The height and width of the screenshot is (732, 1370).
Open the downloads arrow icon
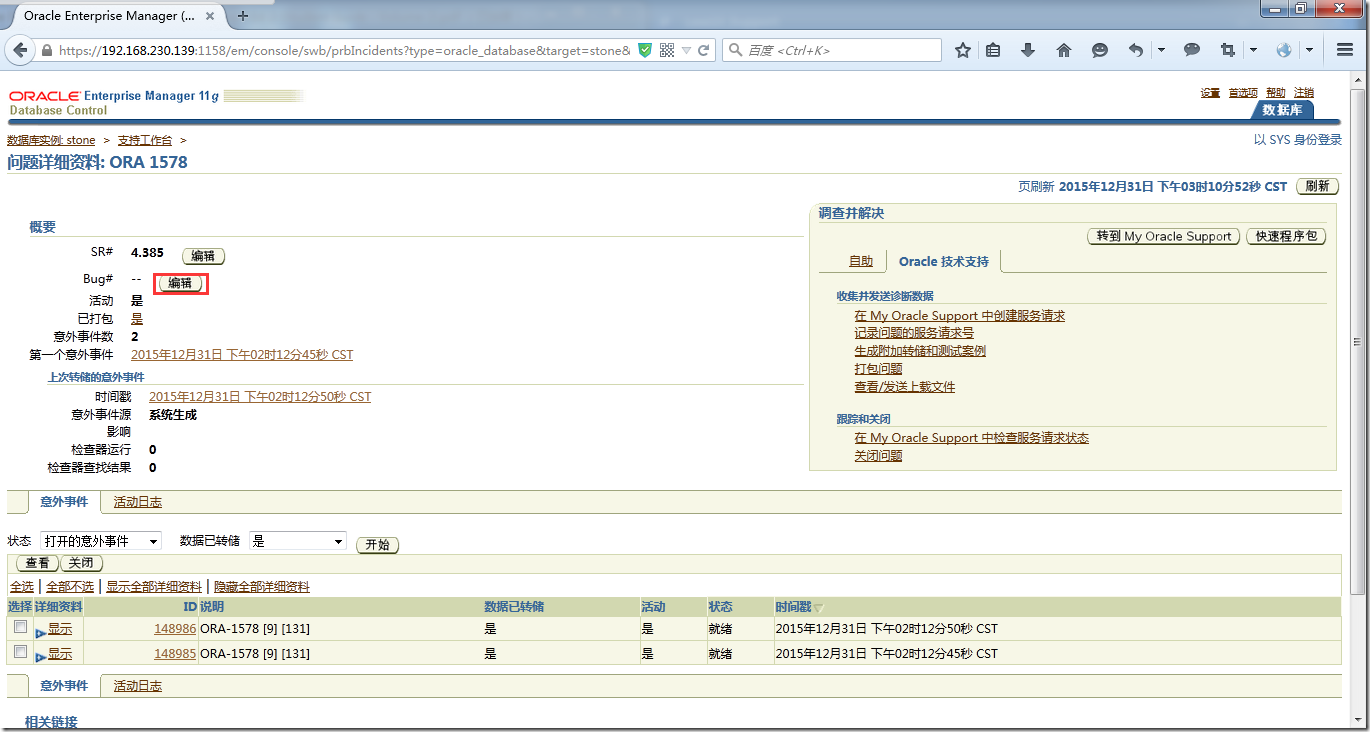pyautogui.click(x=1027, y=50)
